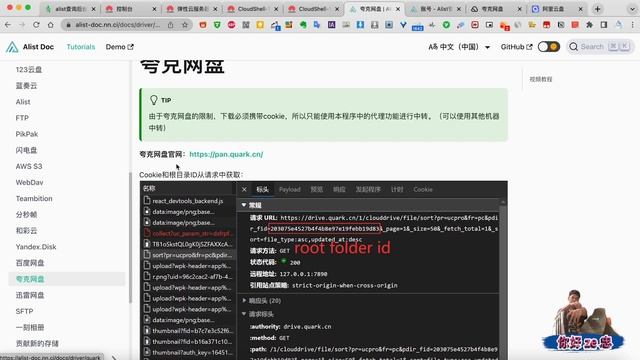Select 123云盘 in the sidebar
640x360 pixels.
pyautogui.click(x=29, y=69)
